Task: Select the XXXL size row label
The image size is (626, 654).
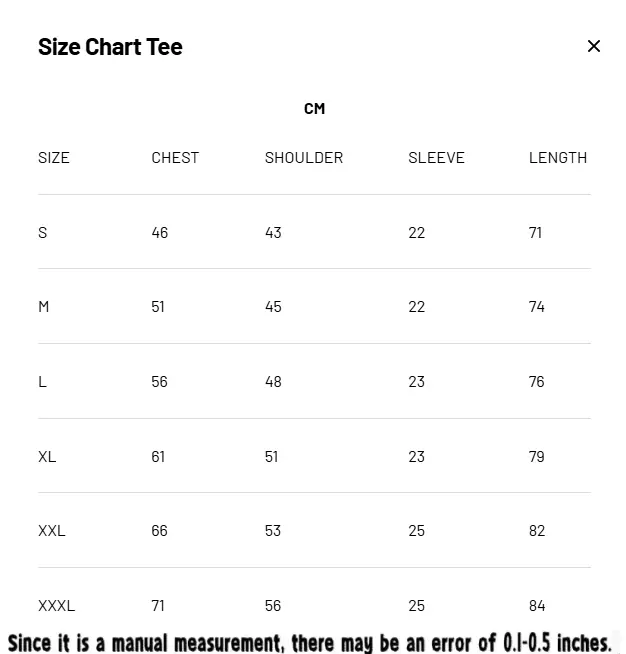Action: 57,605
